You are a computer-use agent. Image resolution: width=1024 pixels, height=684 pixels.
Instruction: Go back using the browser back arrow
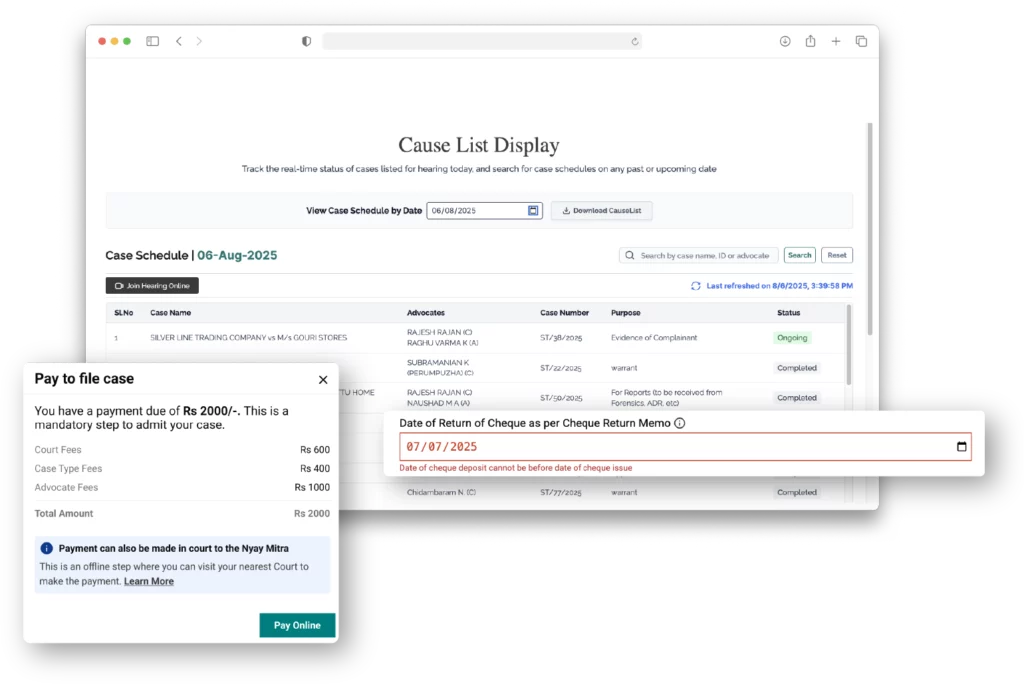click(179, 41)
